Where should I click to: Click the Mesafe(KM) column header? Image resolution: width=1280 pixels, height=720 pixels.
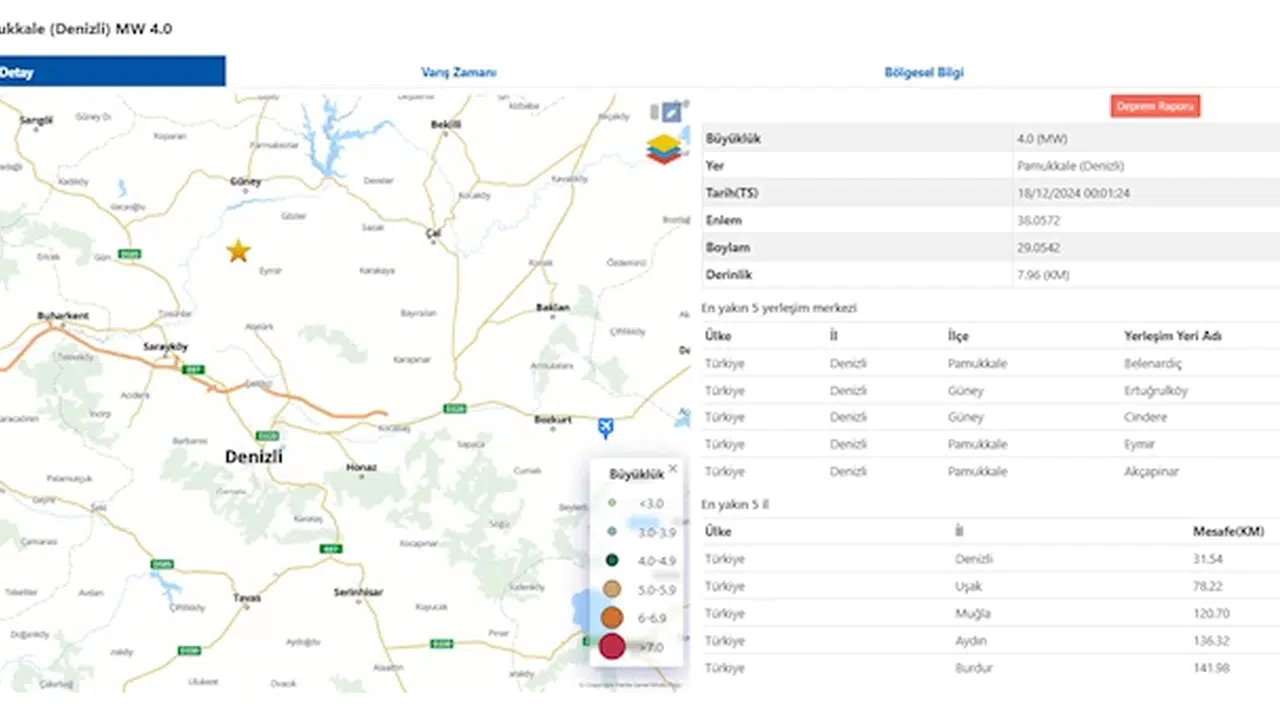(x=1228, y=531)
